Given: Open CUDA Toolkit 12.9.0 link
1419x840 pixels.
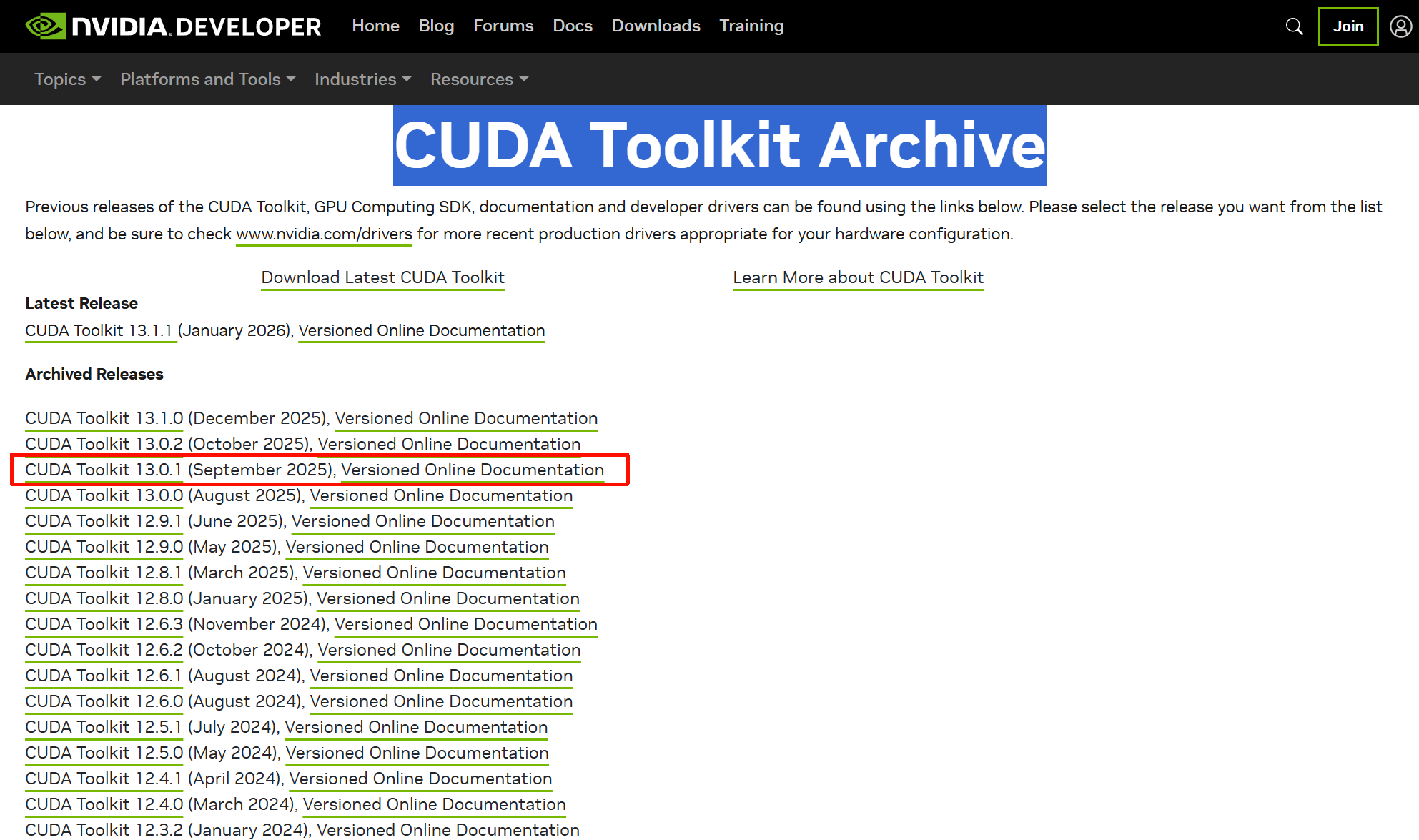Looking at the screenshot, I should (x=104, y=548).
